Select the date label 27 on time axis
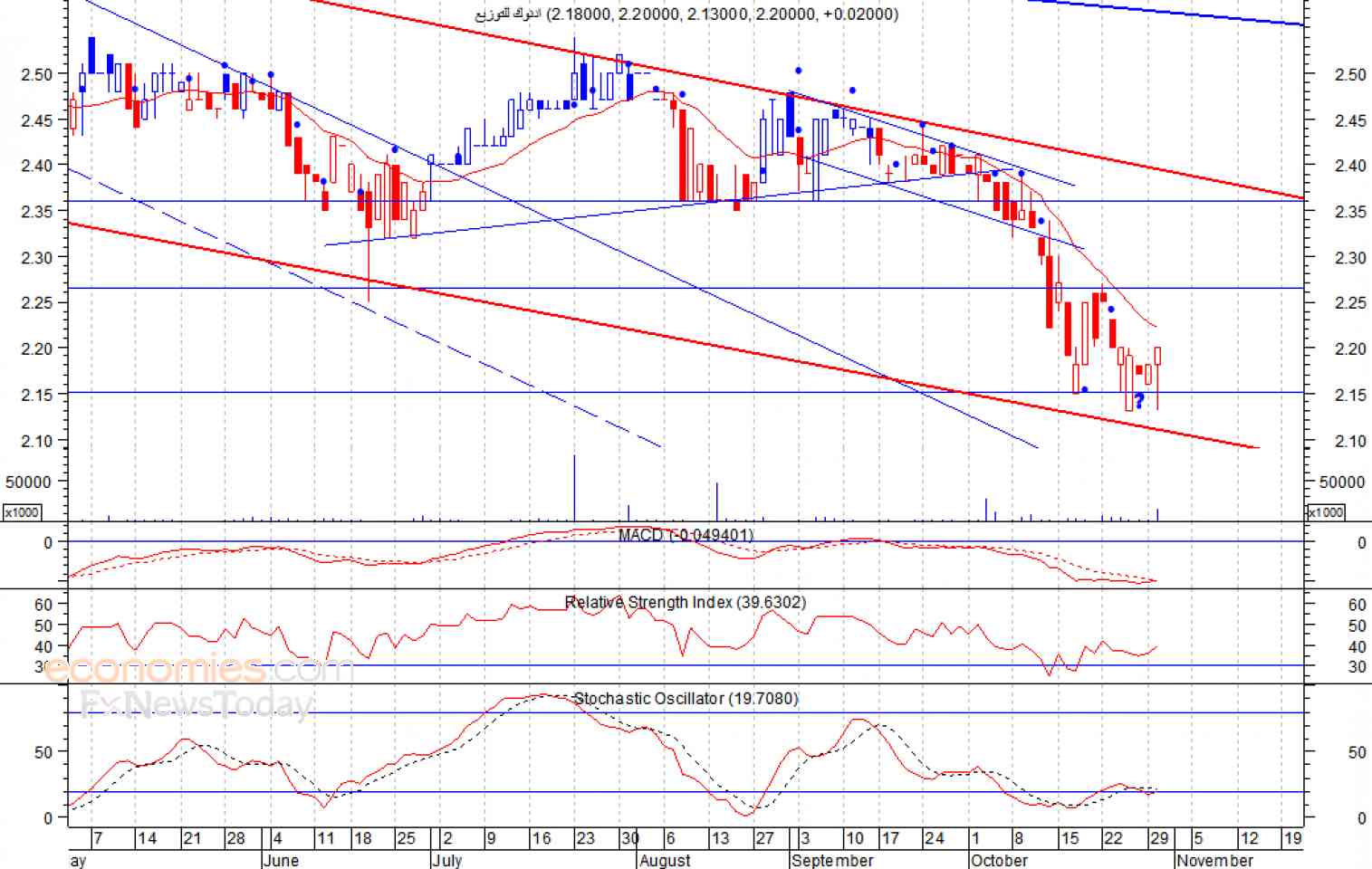This screenshot has width=1372, height=869. [x=764, y=838]
